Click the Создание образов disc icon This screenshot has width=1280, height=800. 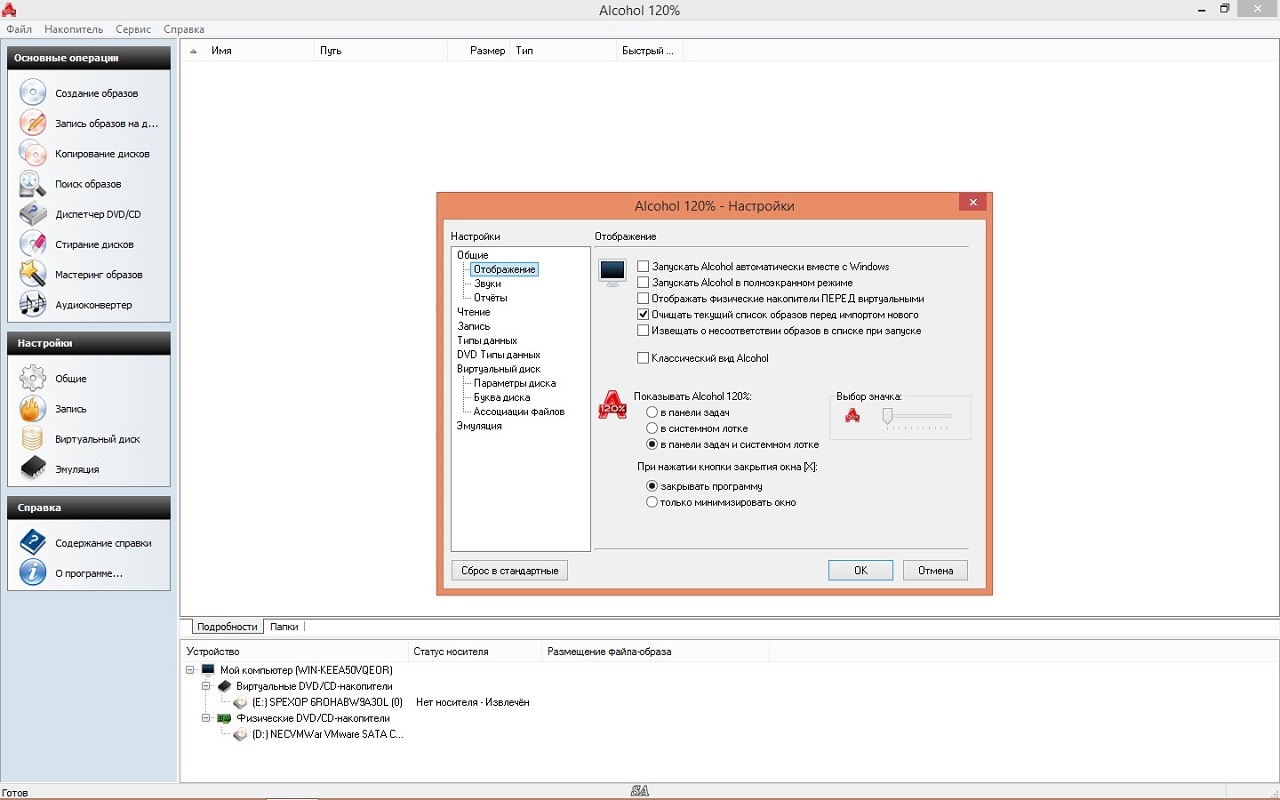[33, 93]
